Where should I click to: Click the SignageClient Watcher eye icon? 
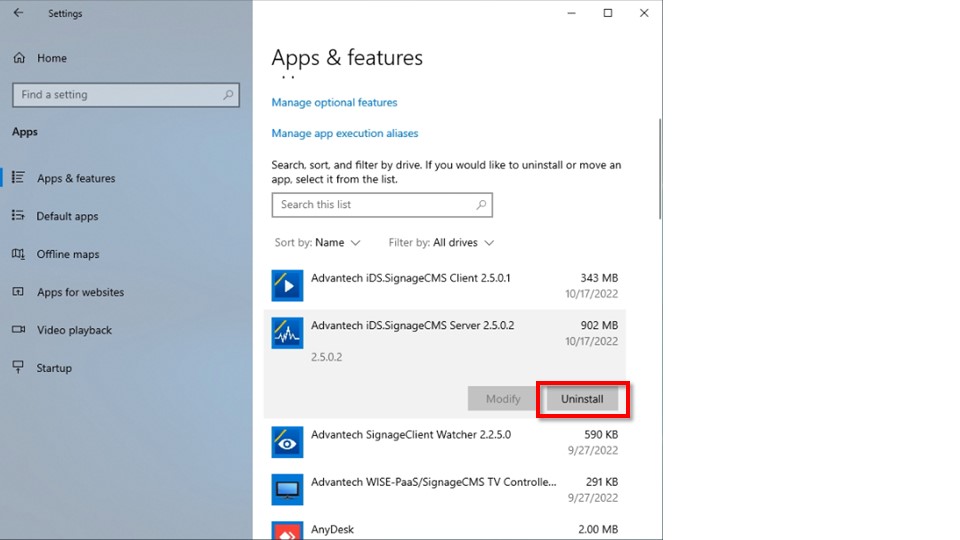point(287,442)
